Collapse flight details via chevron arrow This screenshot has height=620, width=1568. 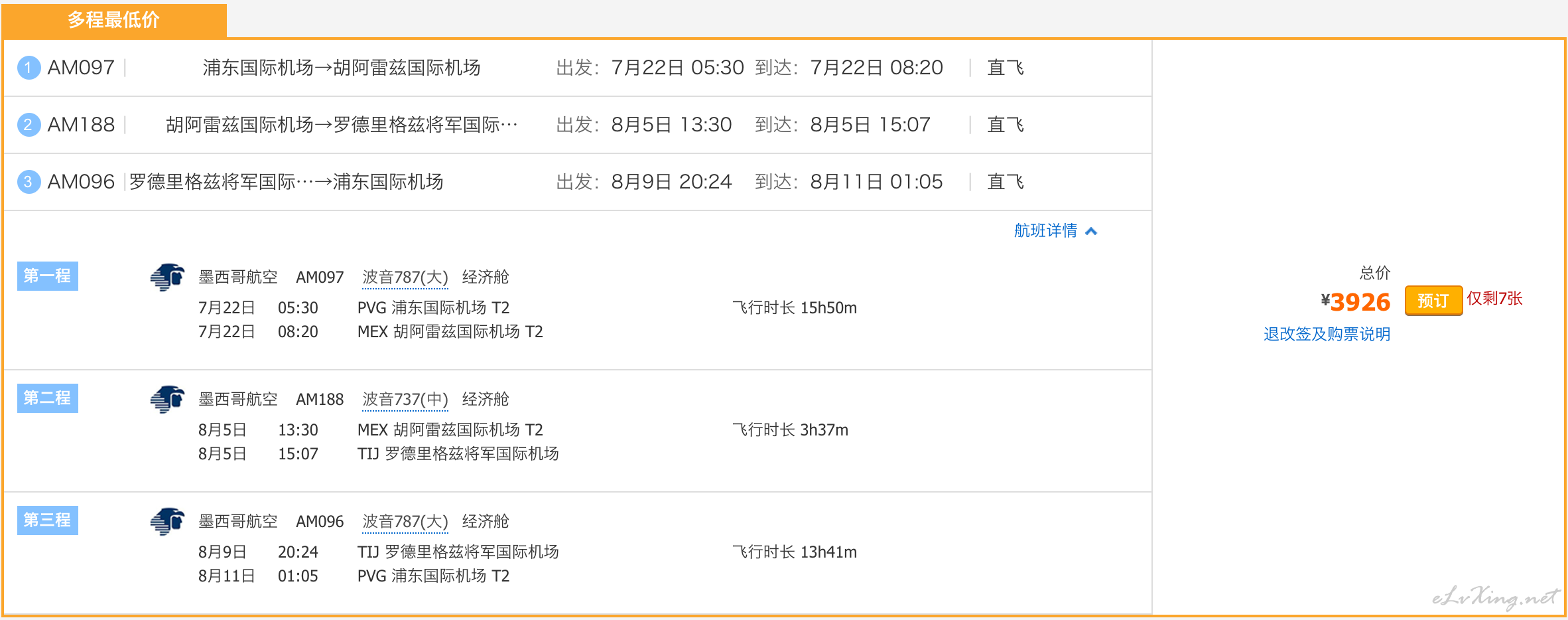1091,231
